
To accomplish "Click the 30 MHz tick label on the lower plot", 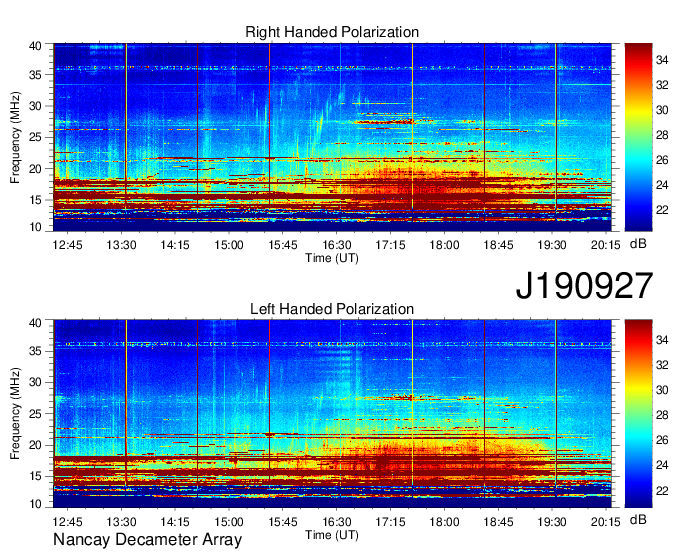I will pos(35,382).
